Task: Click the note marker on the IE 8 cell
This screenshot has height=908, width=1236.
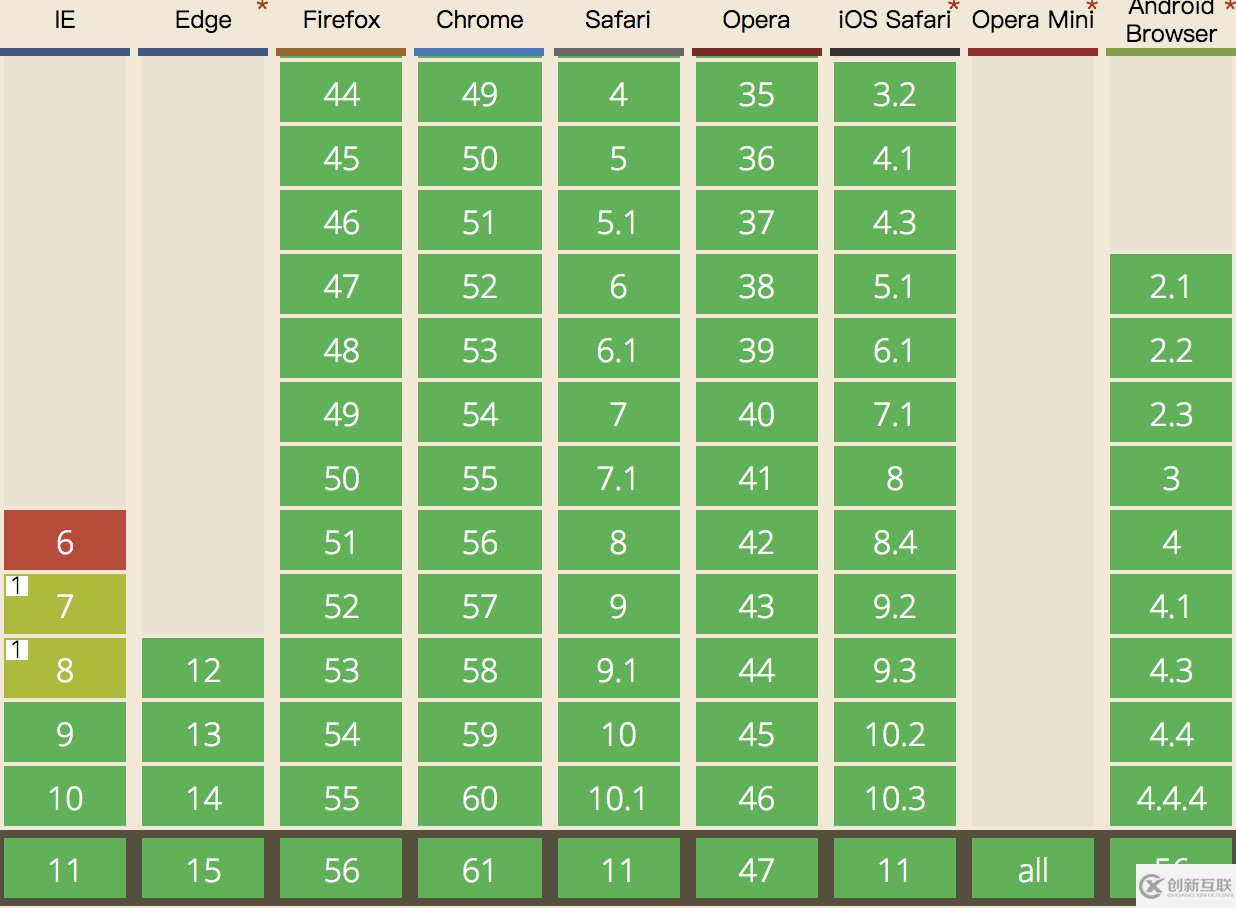Action: 16,650
